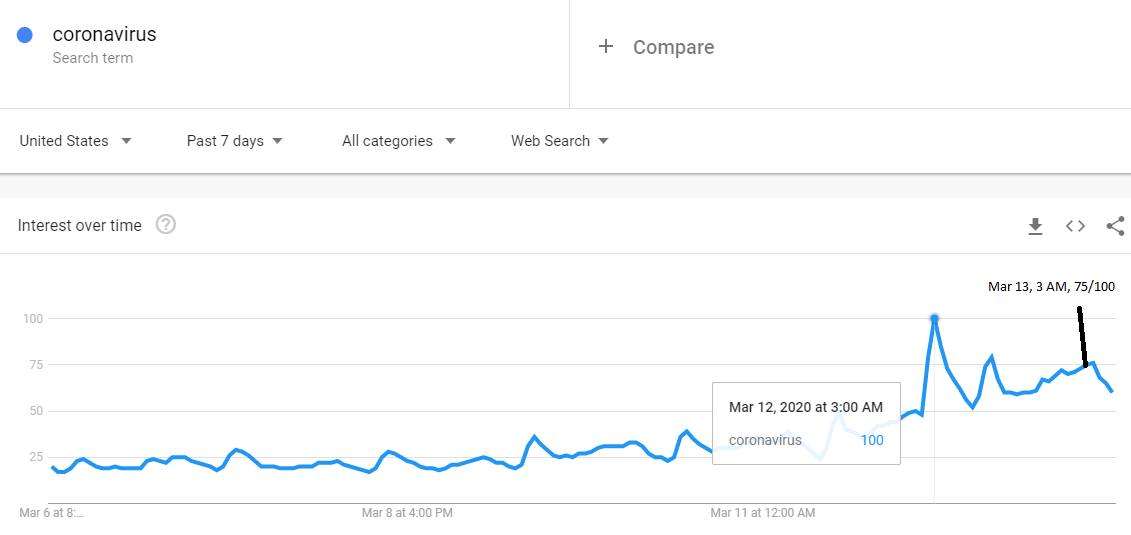Screen dimensions: 1131x535
Task: Share the Interest over time chart
Action: click(1115, 226)
